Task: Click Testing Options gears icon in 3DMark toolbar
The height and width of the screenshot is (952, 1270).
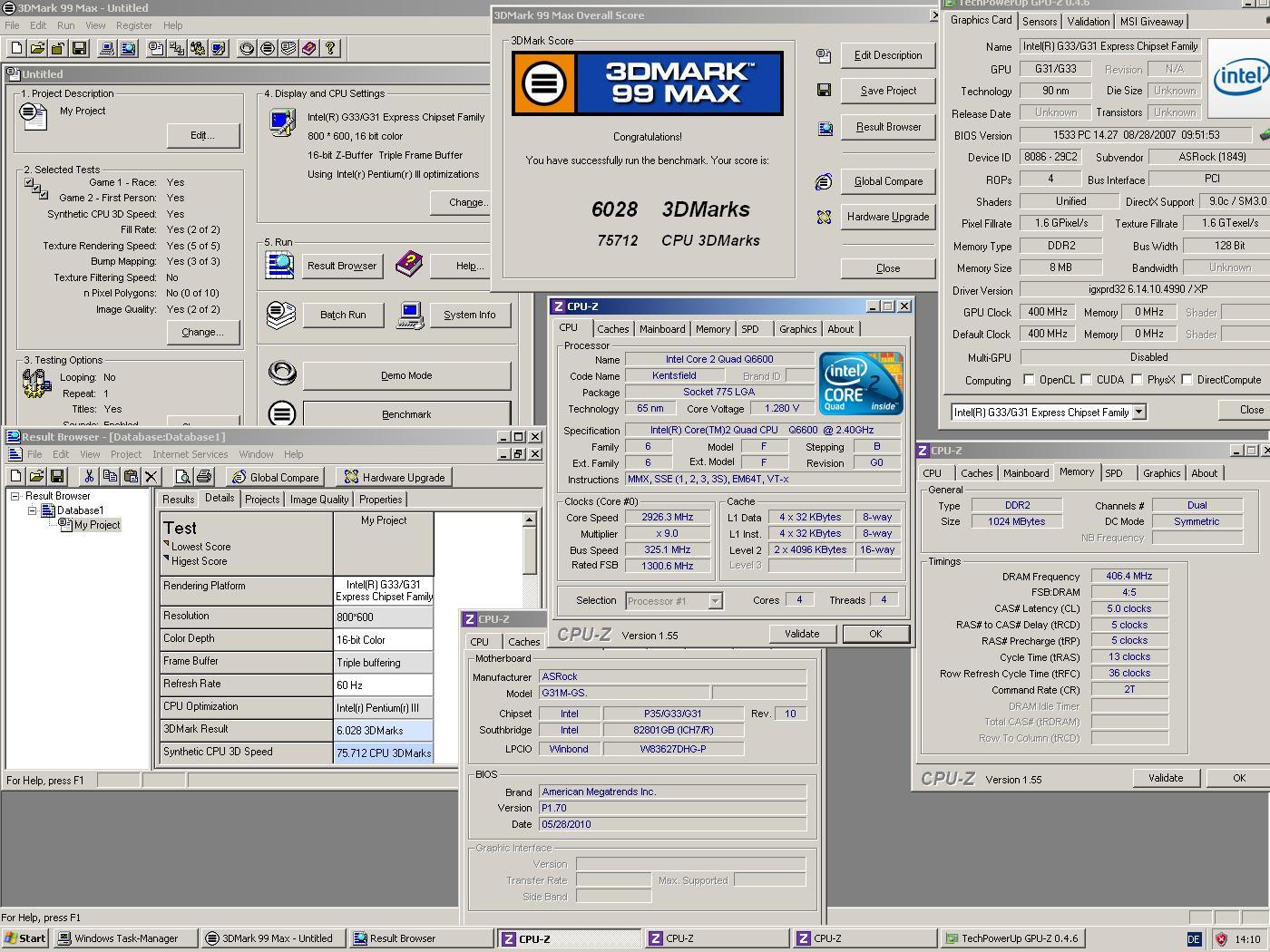Action: [x=198, y=48]
